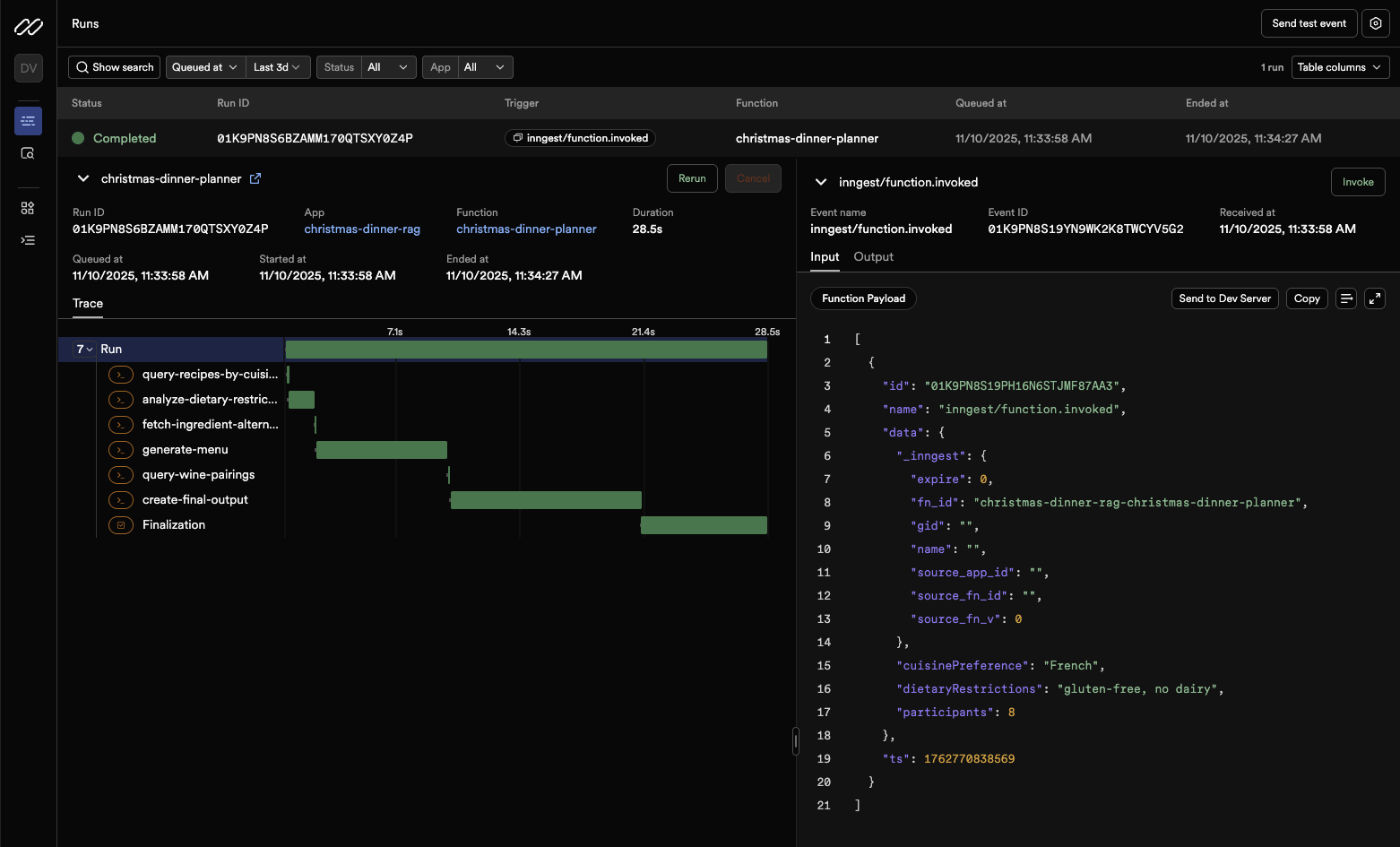Open the Last 3d time range dropdown
Viewport: 1400px width, 847px height.
pyautogui.click(x=277, y=67)
